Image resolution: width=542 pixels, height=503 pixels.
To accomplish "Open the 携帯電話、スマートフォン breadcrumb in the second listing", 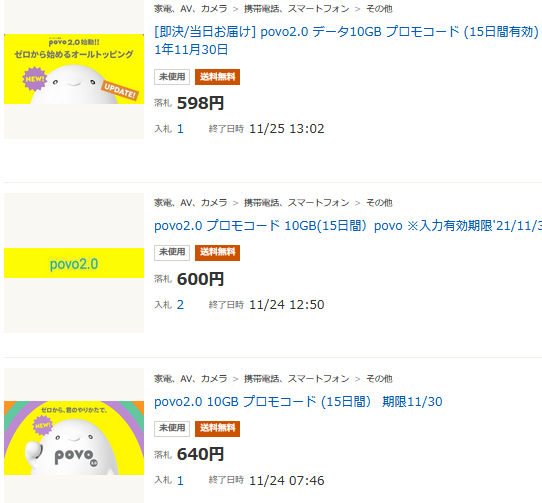I will (297, 203).
